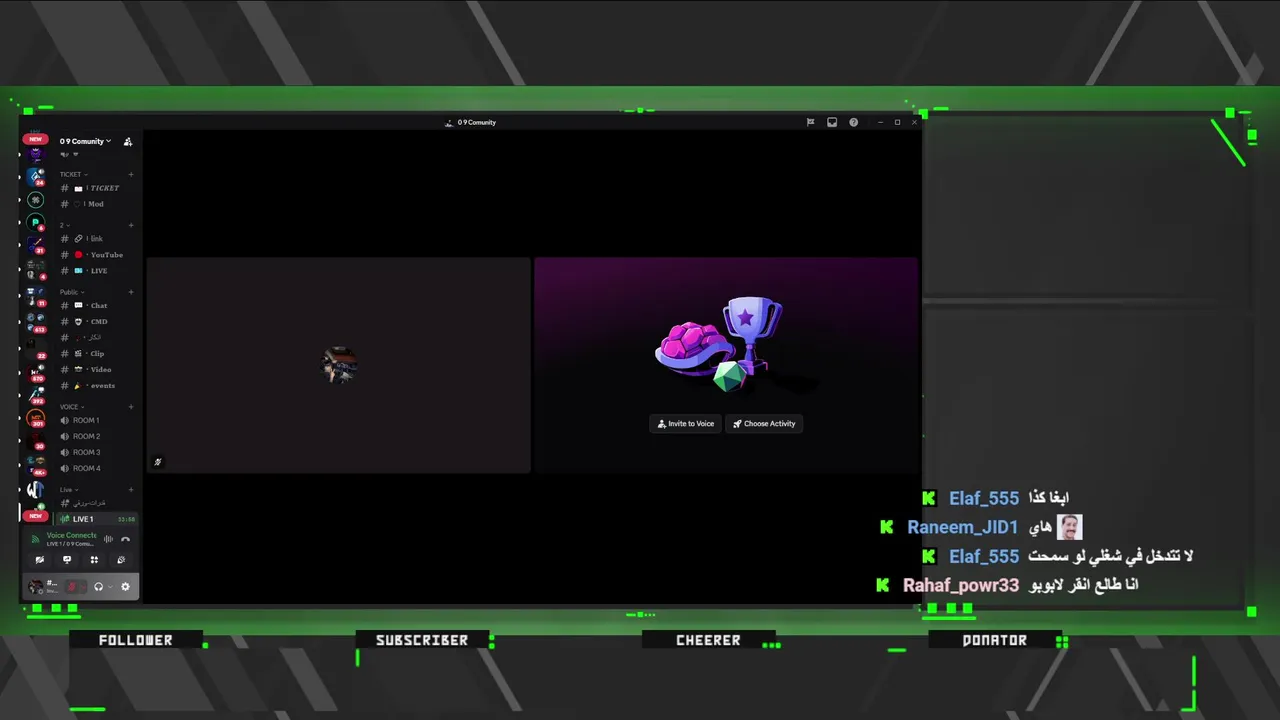This screenshot has height=720, width=1280.
Task: Open the server with 392 badge
Action: pos(36,396)
